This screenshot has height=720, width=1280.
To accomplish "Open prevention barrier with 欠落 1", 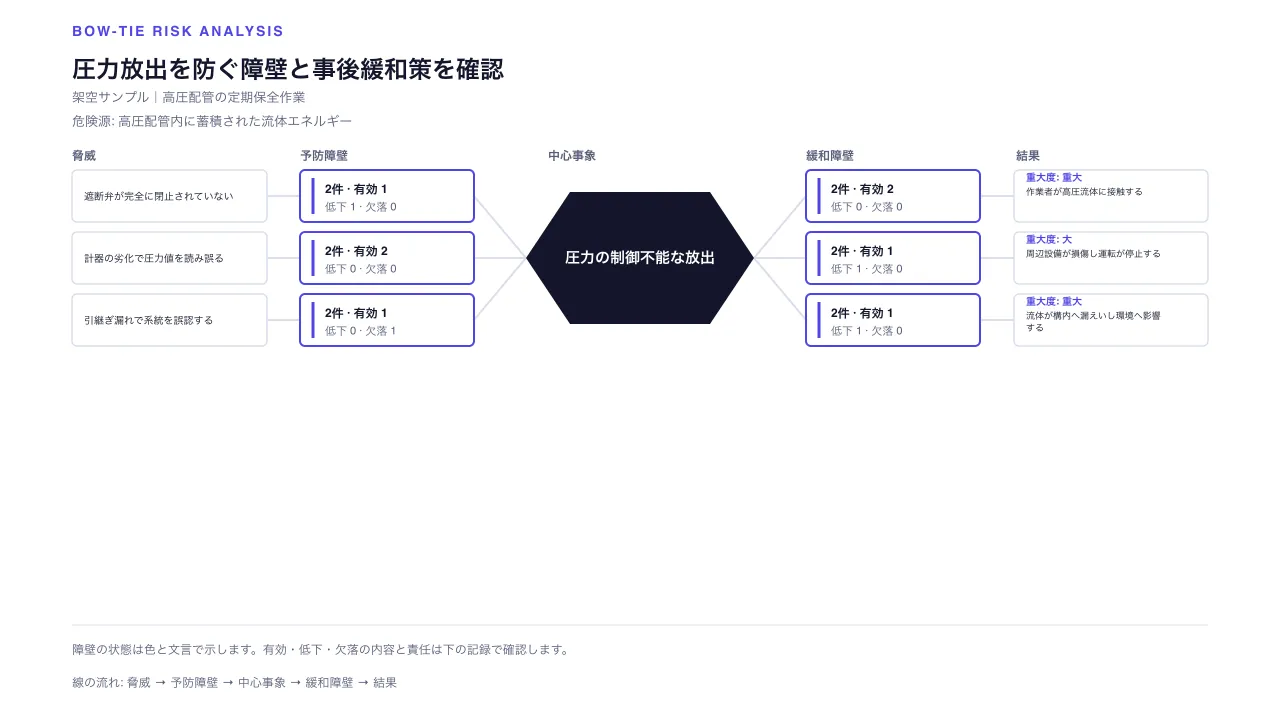I will click(387, 320).
